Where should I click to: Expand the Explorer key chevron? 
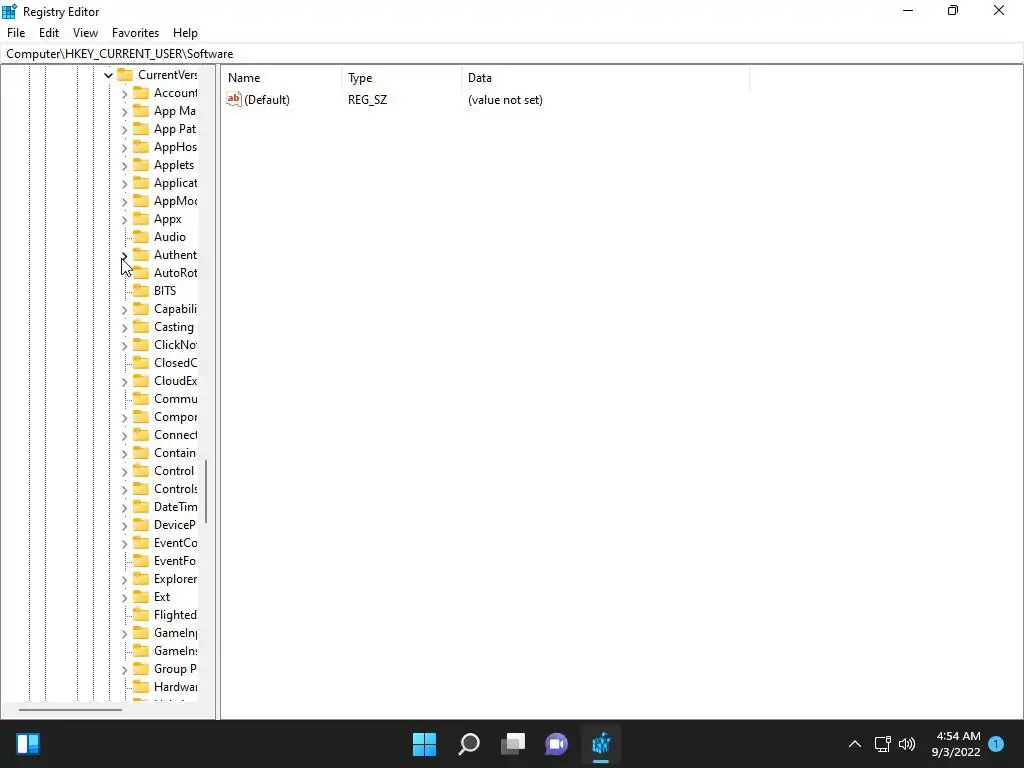(125, 580)
